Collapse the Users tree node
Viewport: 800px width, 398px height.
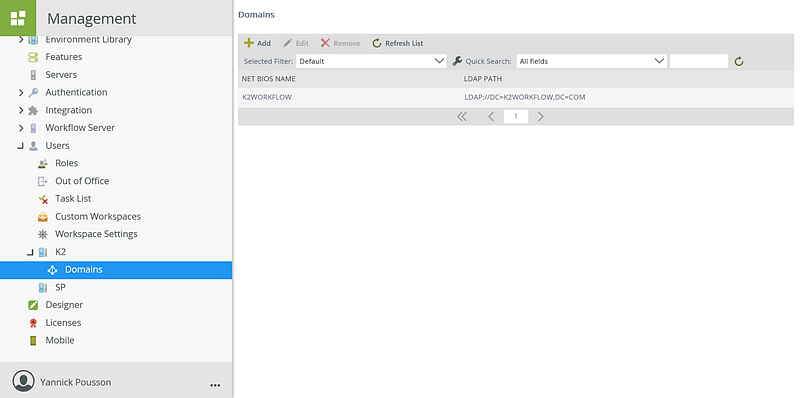(x=20, y=146)
